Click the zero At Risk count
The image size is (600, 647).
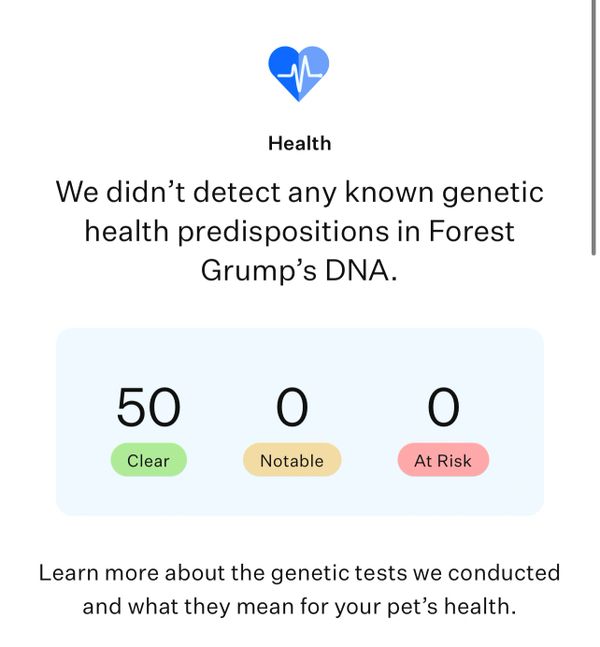(444, 407)
